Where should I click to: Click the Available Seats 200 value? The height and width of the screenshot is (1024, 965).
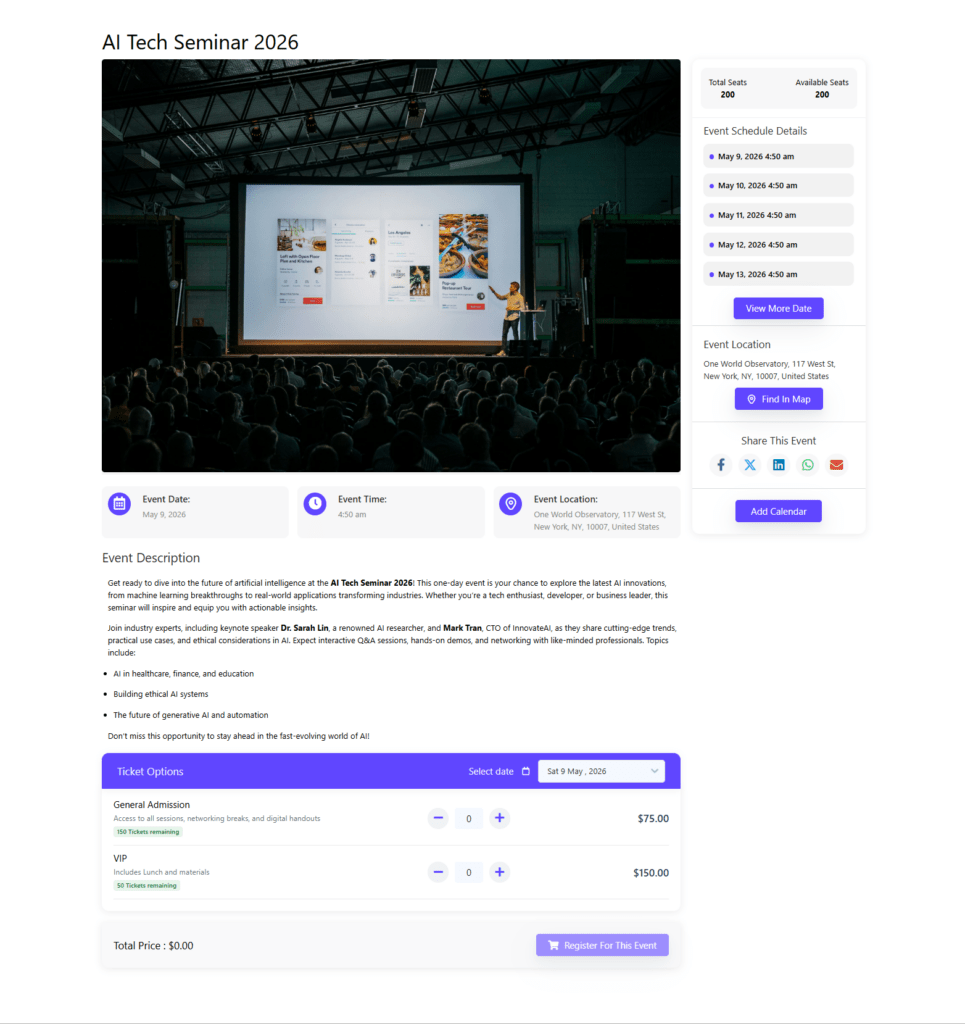(821, 95)
